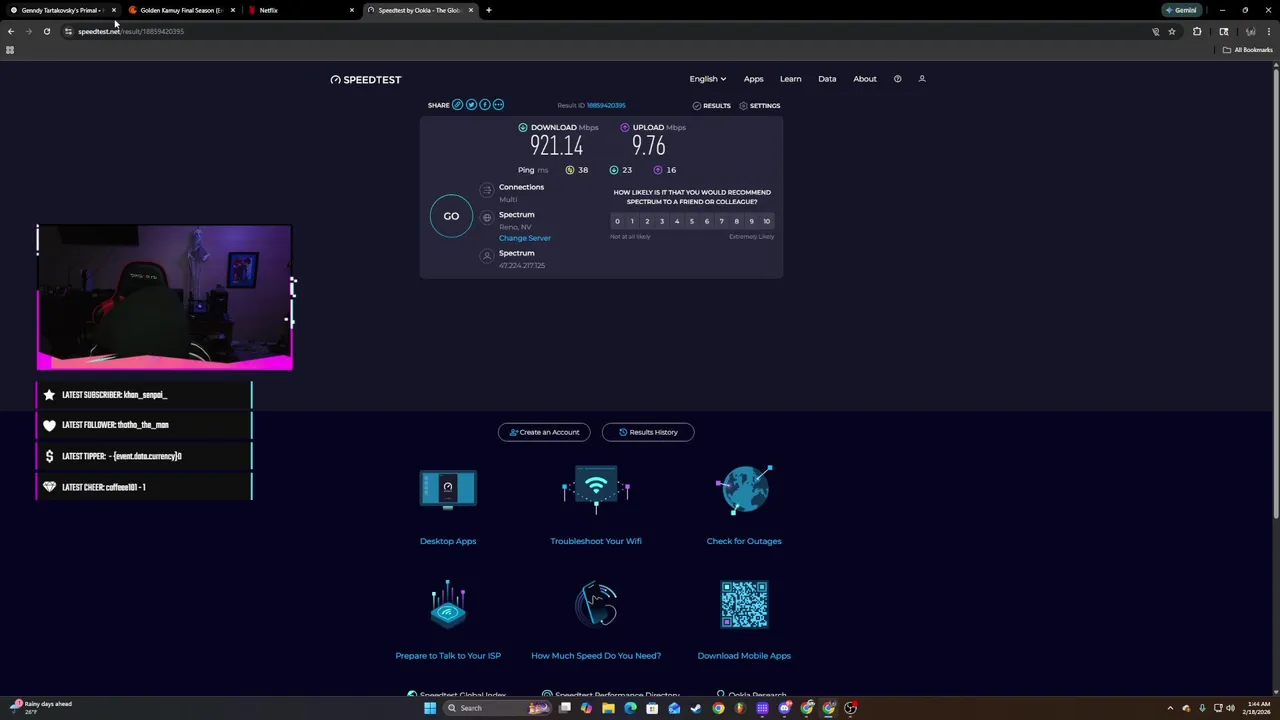The height and width of the screenshot is (720, 1280).
Task: Open Speedtest Settings
Action: coord(759,105)
